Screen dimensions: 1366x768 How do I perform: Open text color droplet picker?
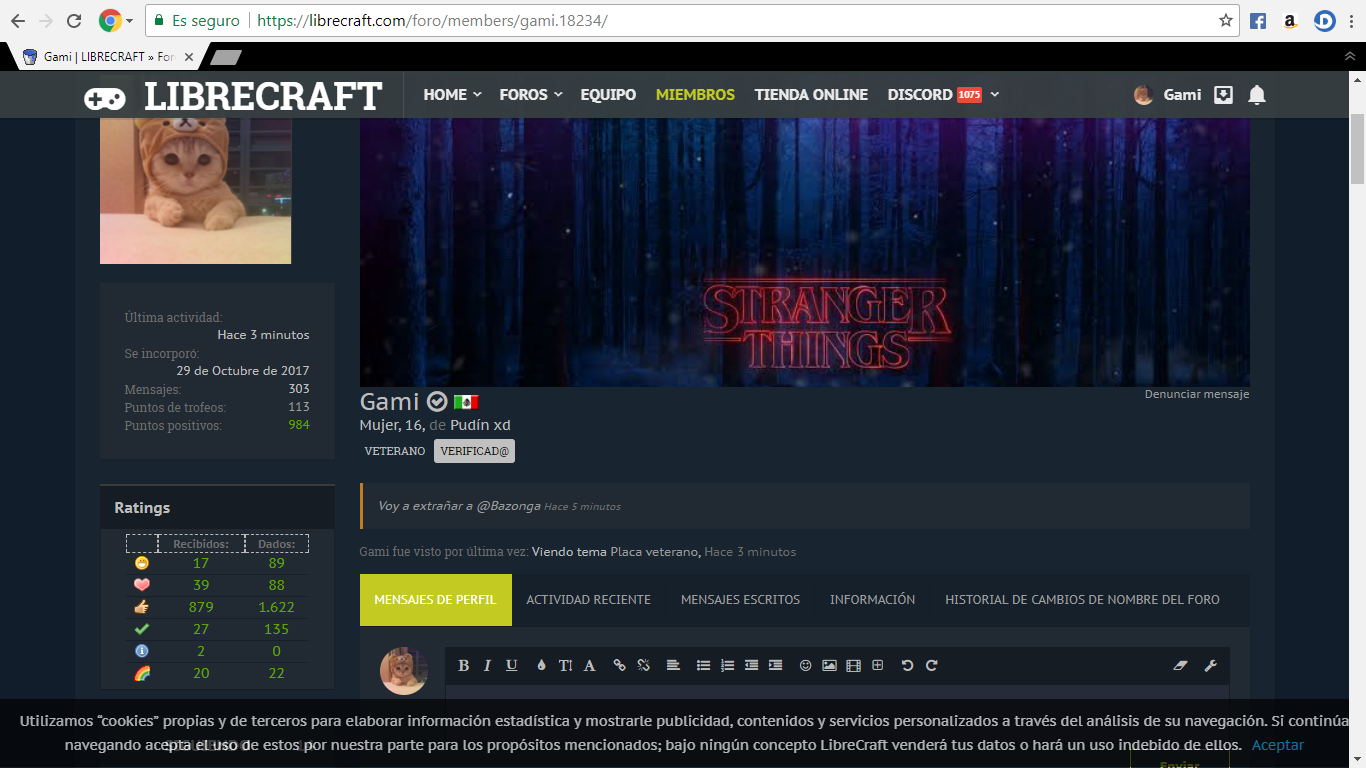[x=541, y=666]
